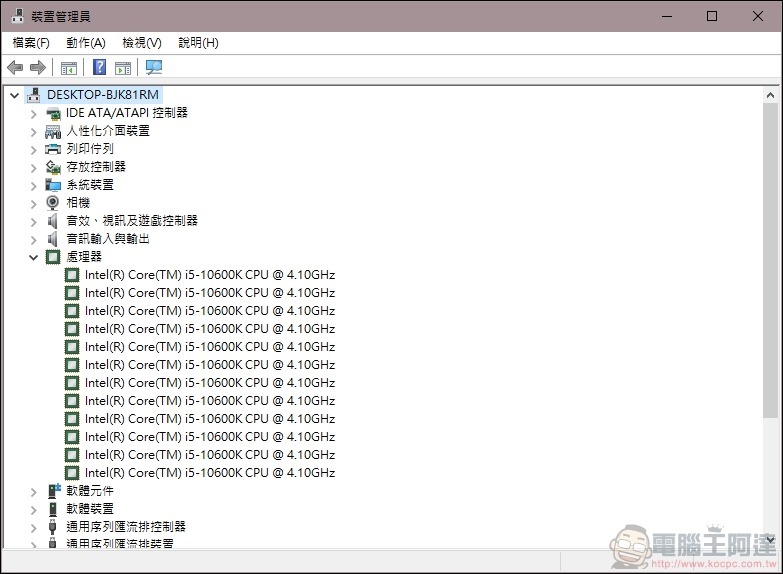Expand the 系統裝置 node

[33, 186]
